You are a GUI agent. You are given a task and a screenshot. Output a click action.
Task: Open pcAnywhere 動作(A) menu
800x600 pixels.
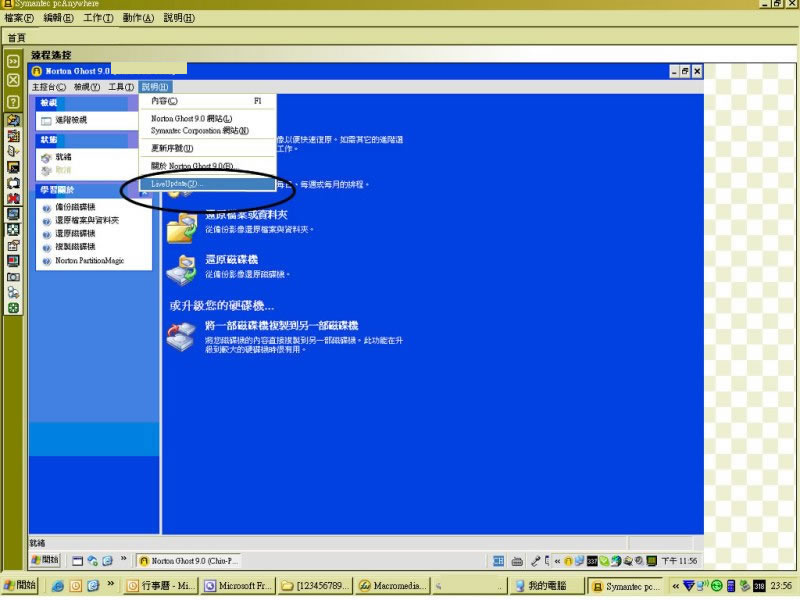click(138, 18)
